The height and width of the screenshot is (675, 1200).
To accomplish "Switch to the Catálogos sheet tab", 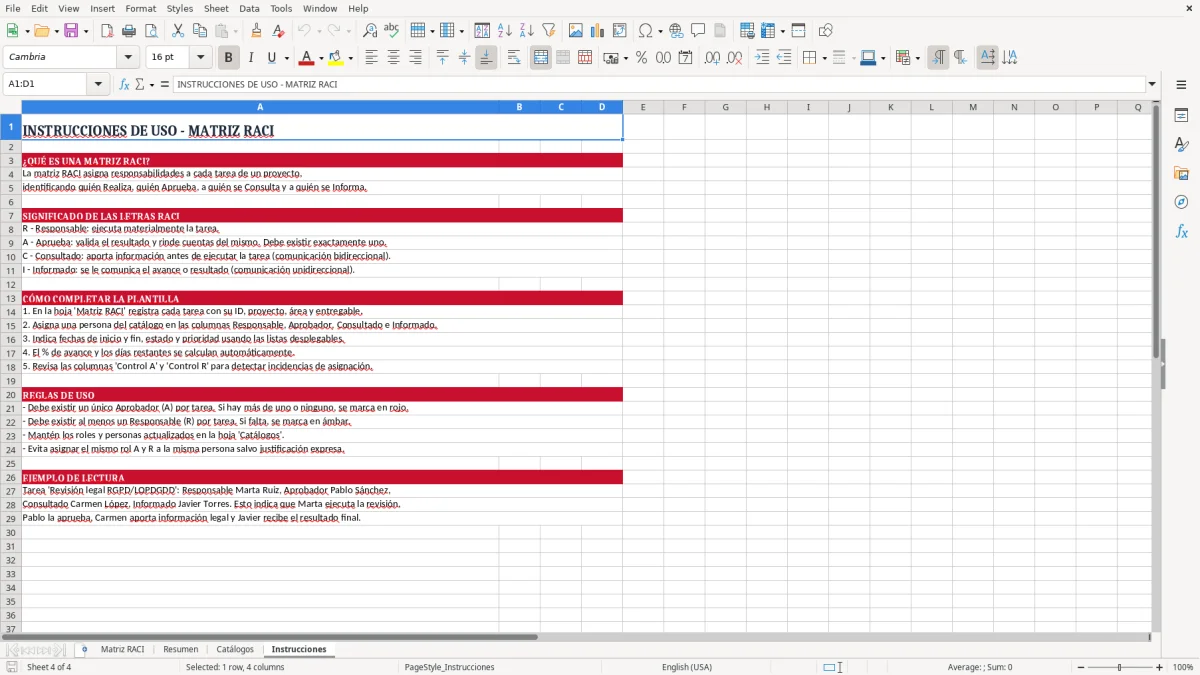I will 235,649.
